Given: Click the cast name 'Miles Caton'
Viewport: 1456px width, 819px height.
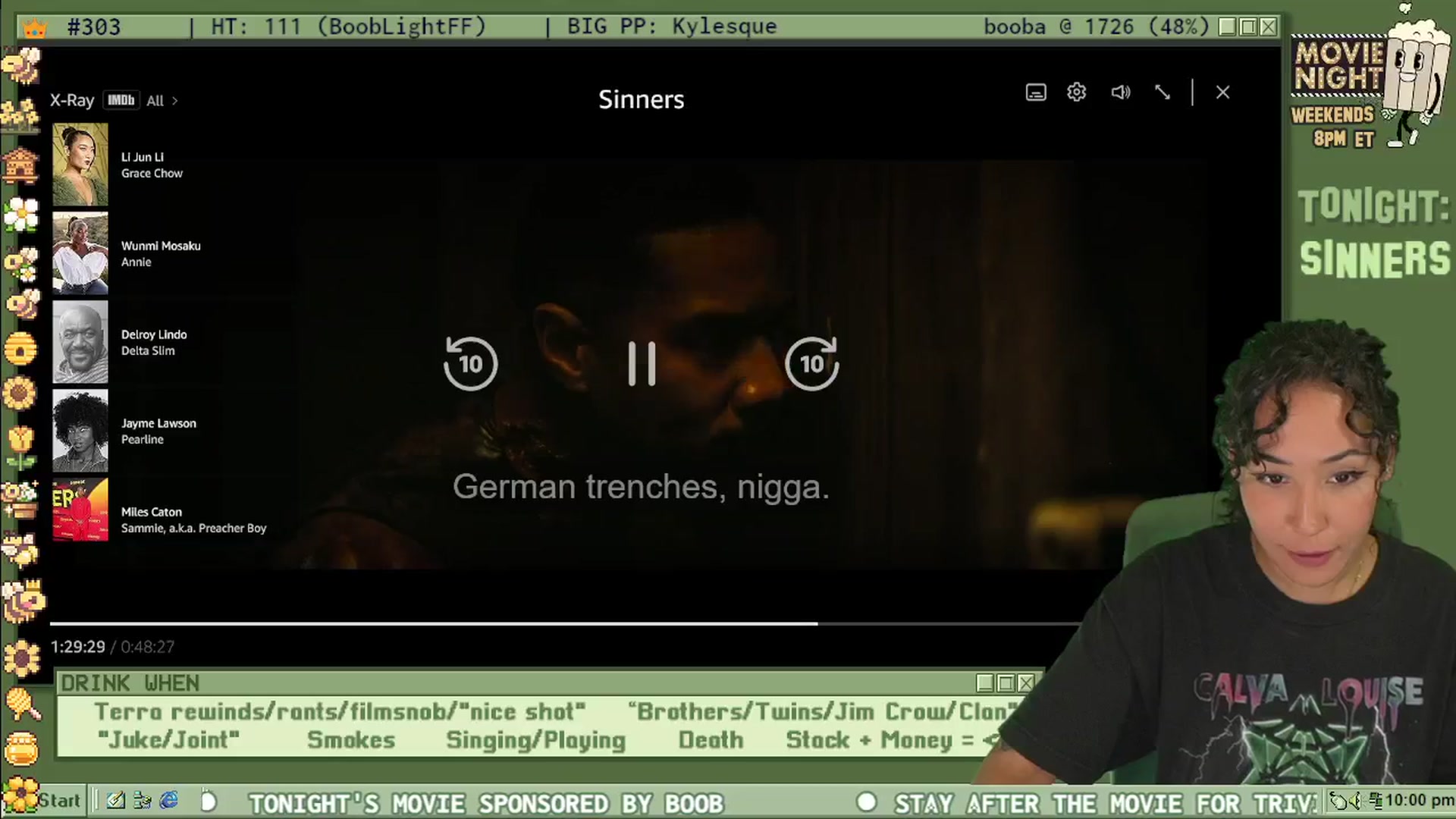Looking at the screenshot, I should point(152,512).
